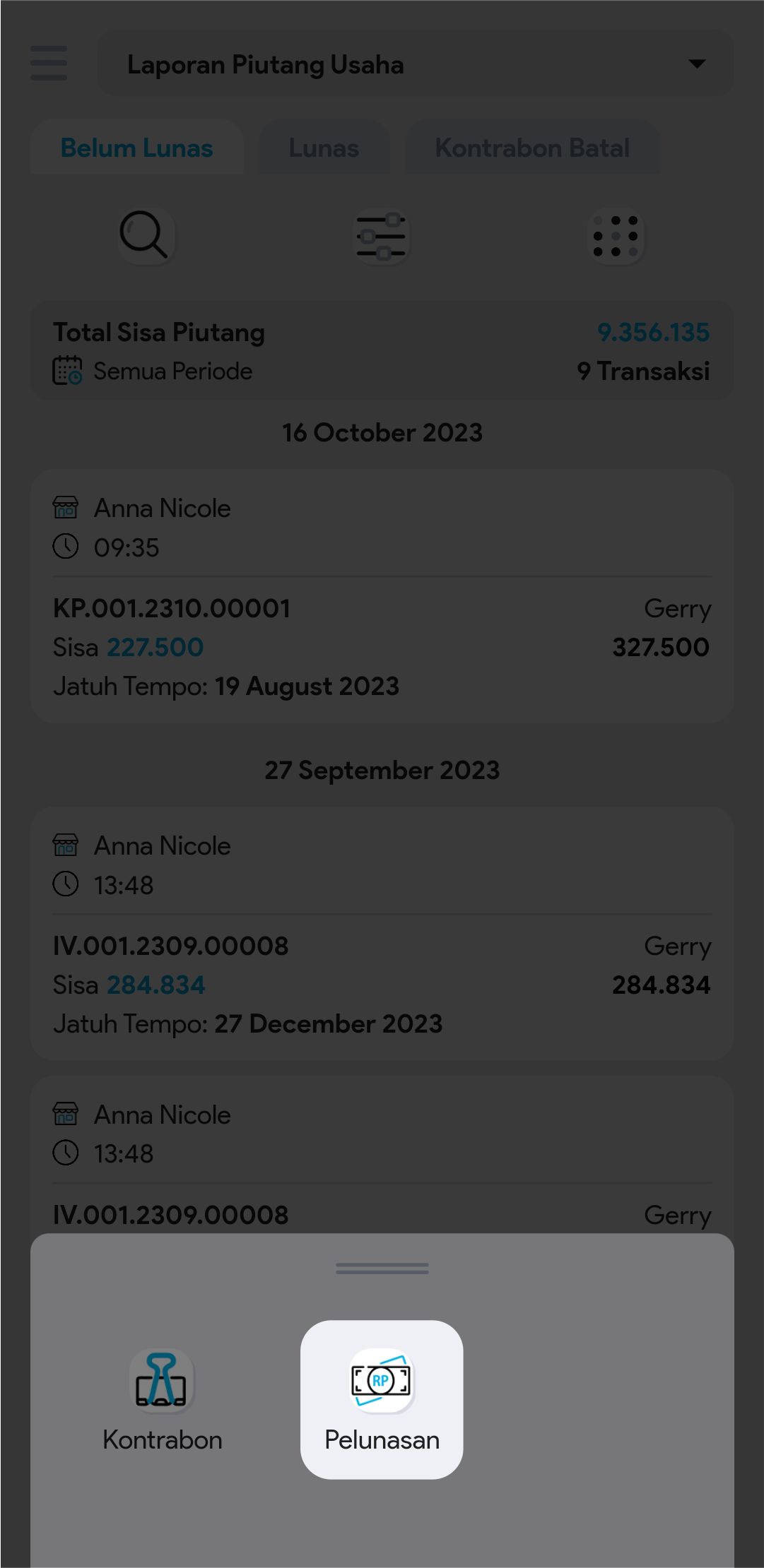Click the store icon on the 16 October card
The height and width of the screenshot is (1568, 764).
tap(66, 508)
